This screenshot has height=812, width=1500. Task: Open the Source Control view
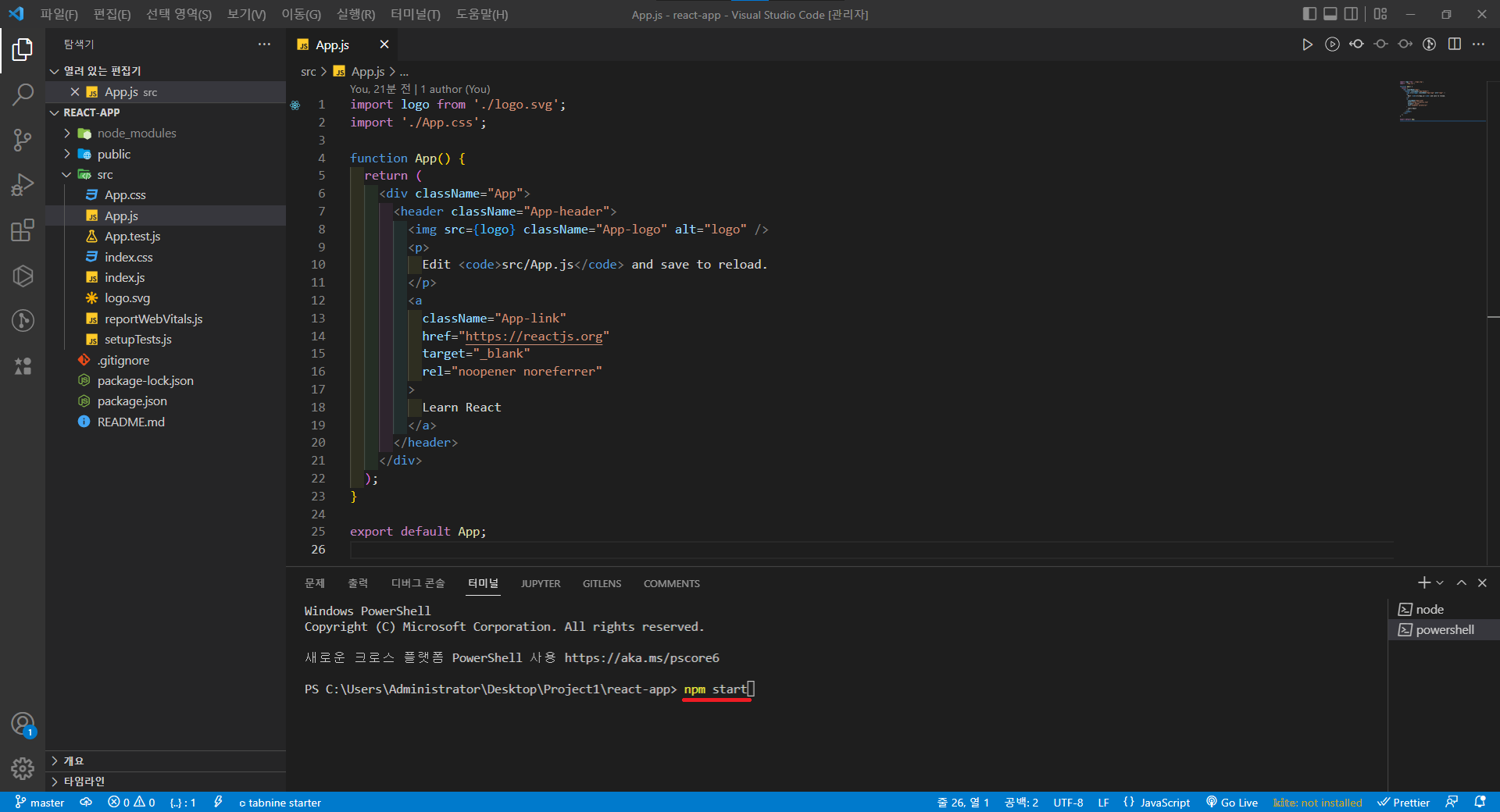23,140
